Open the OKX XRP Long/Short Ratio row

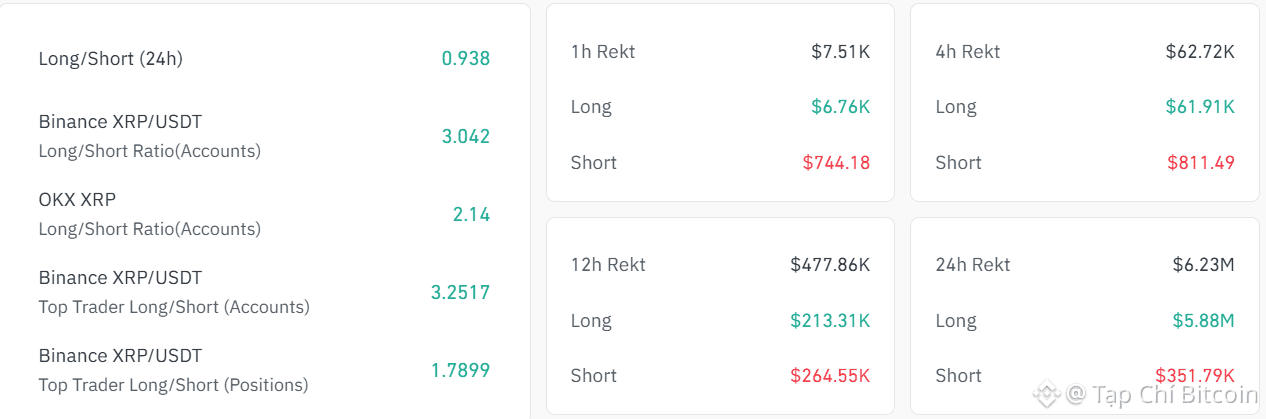click(x=150, y=214)
